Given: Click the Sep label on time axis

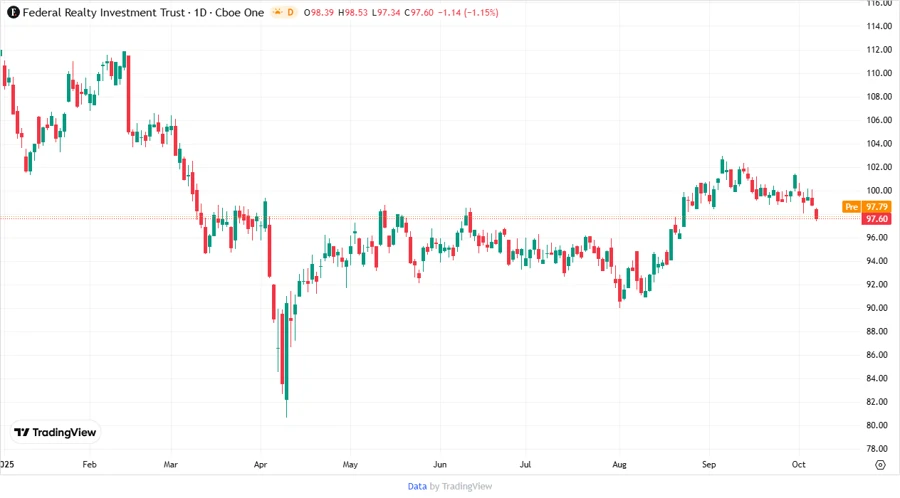Looking at the screenshot, I should (709, 465).
